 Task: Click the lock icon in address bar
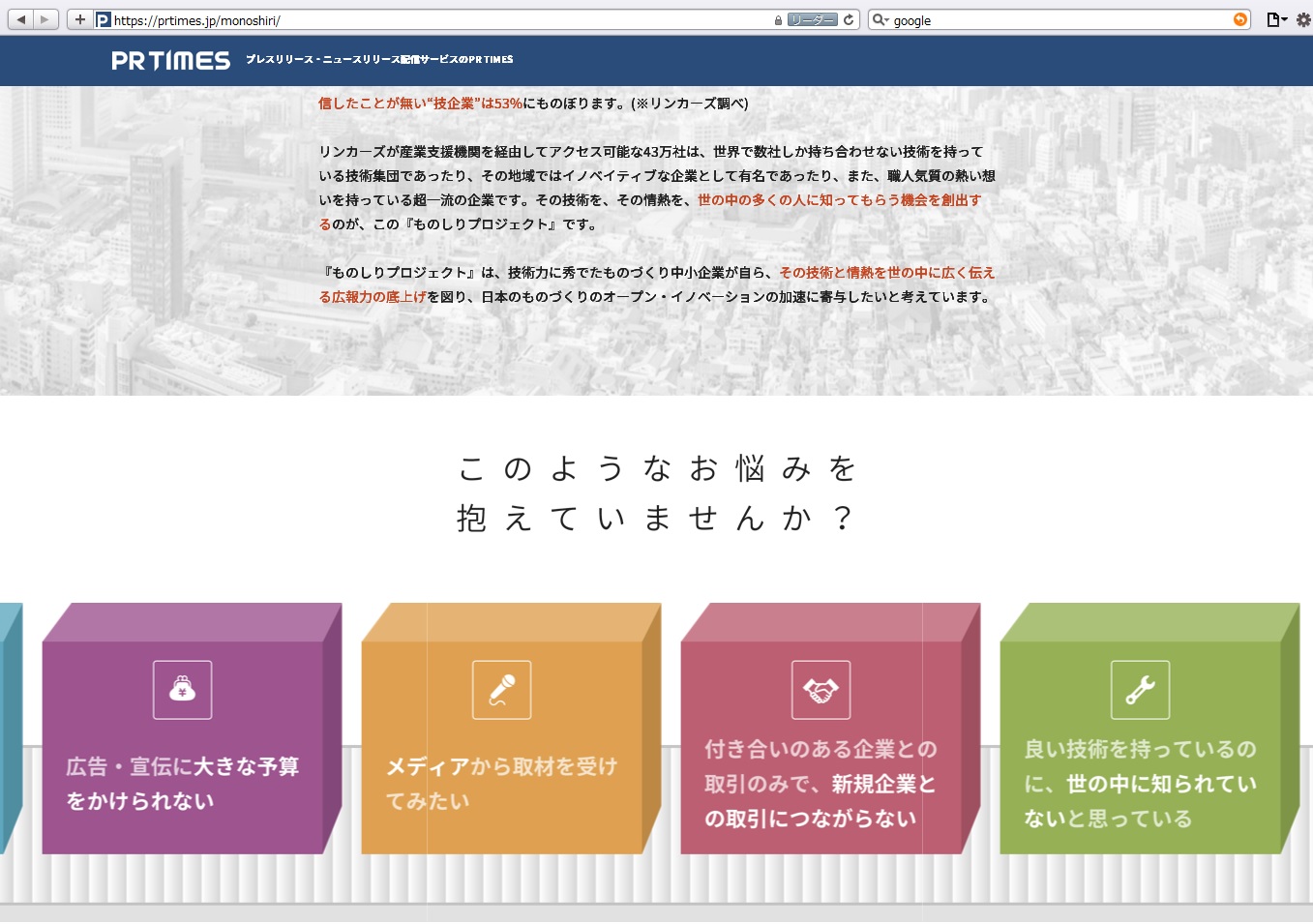pyautogui.click(x=778, y=20)
